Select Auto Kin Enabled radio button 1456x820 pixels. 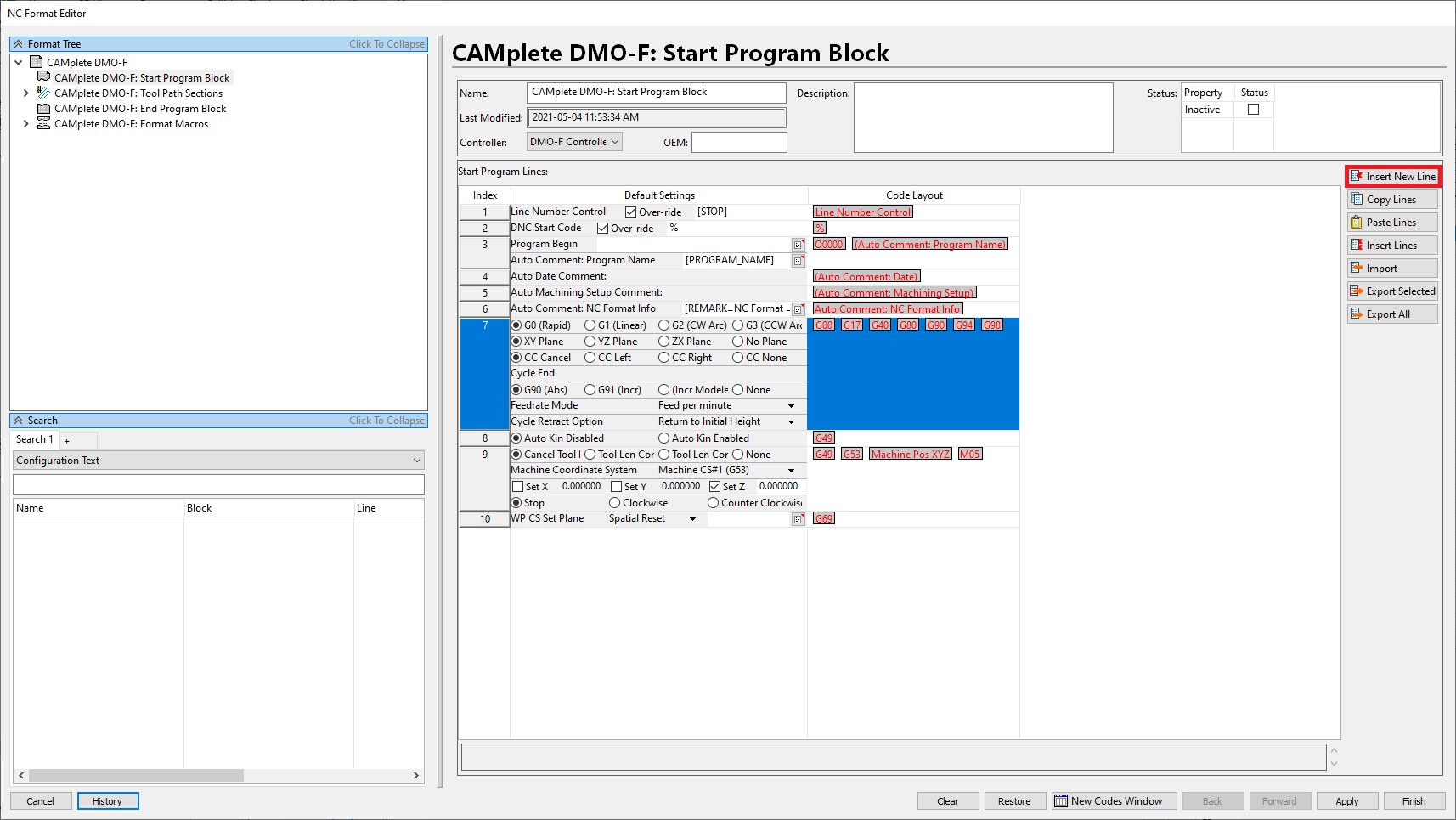tap(663, 438)
